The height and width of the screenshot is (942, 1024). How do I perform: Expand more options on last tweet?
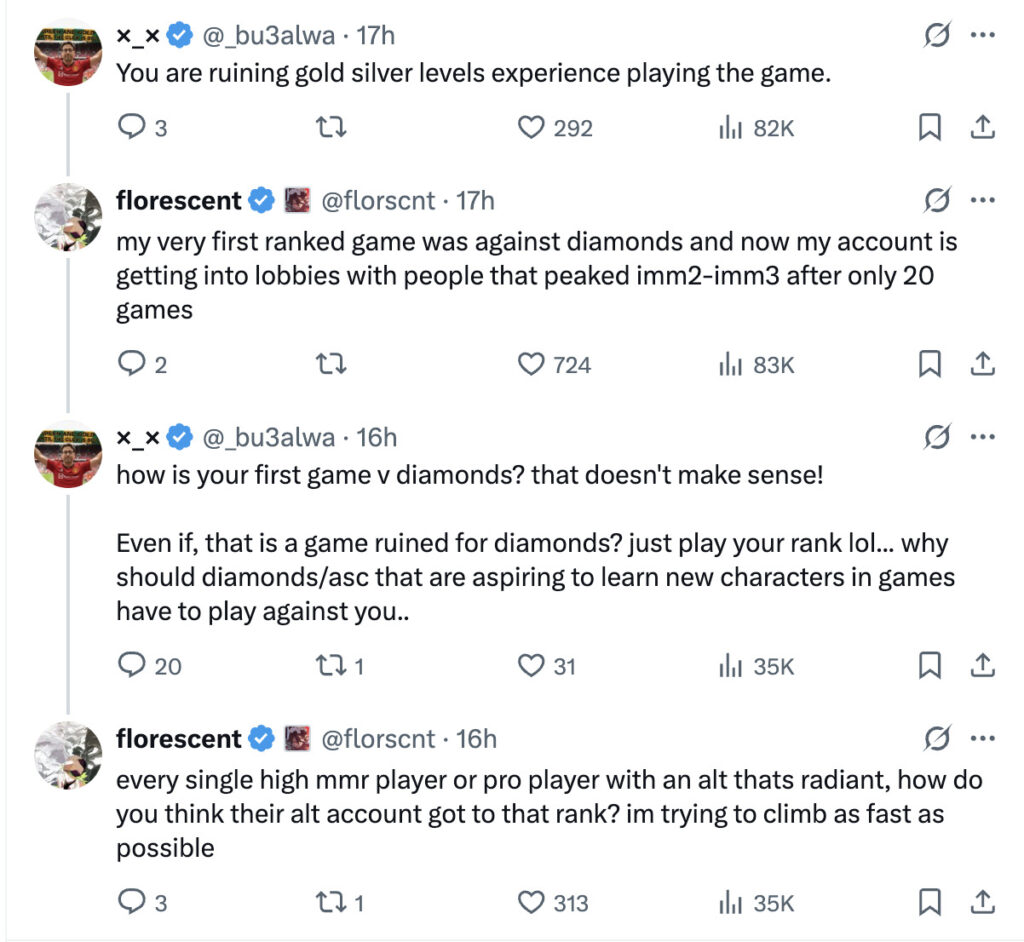pos(983,739)
